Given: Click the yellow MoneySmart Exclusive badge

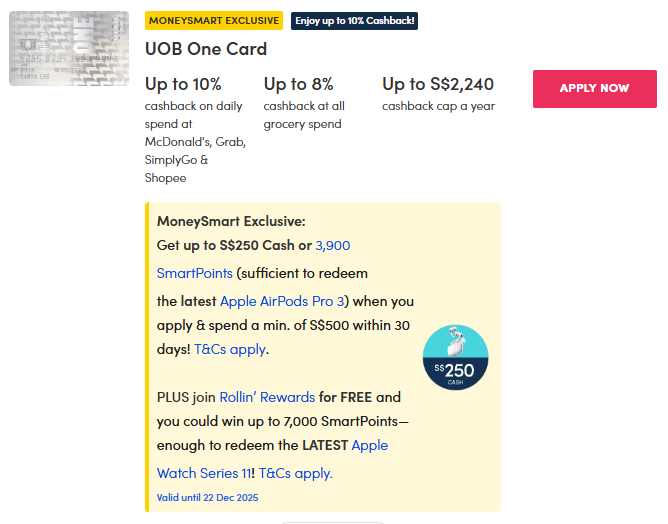Looking at the screenshot, I should (213, 20).
